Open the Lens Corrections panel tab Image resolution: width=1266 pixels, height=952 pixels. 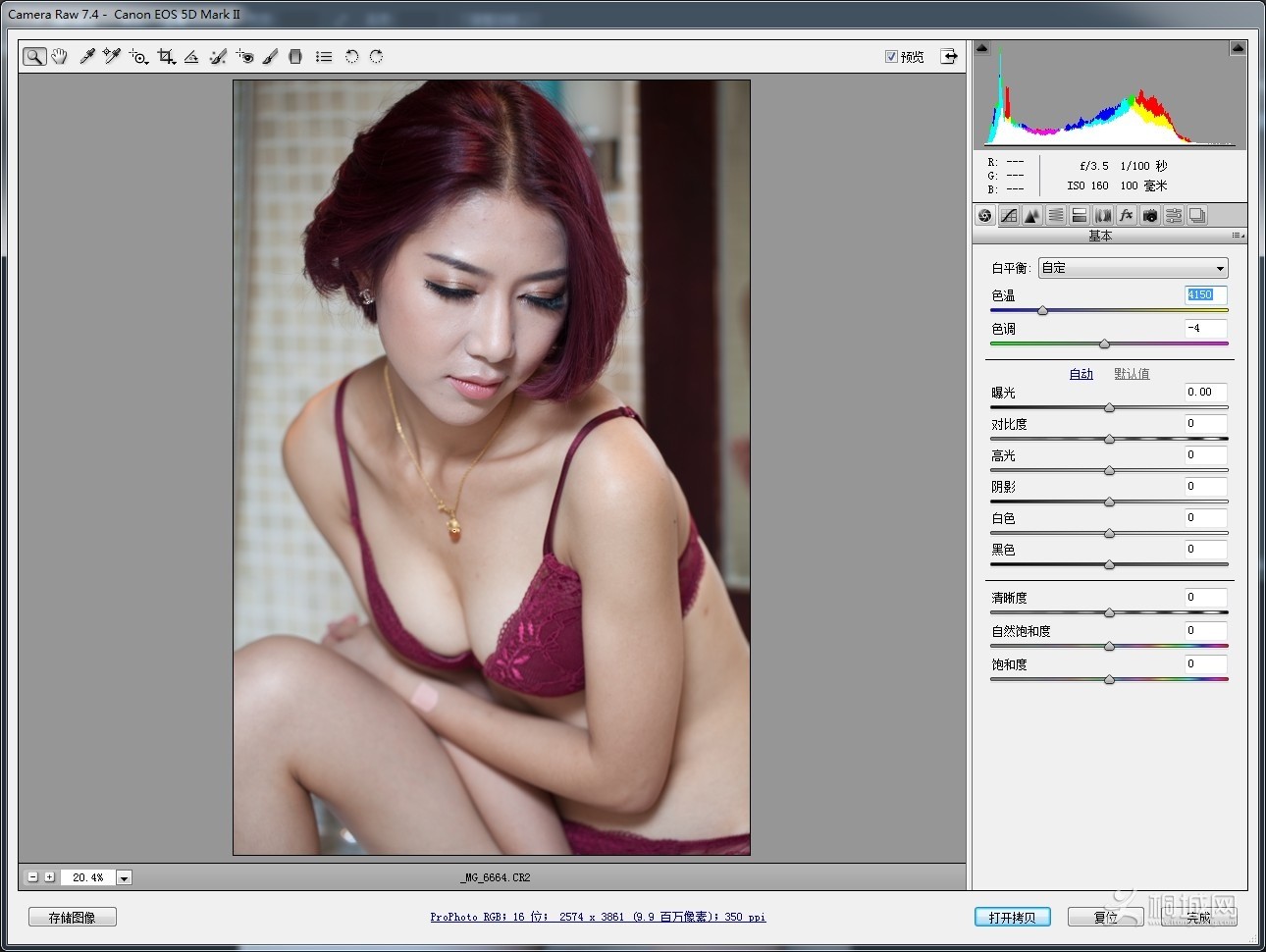tap(1103, 216)
